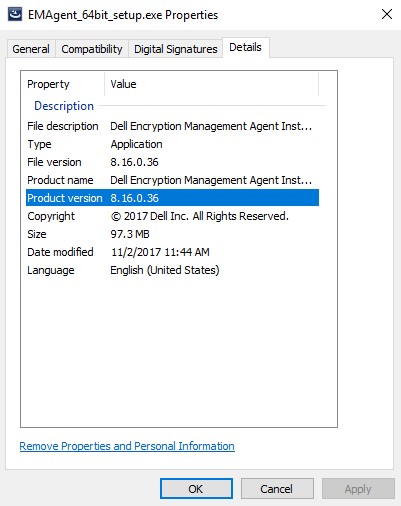Switch to the General tab
Screen dimensions: 401x506
pyautogui.click(x=31, y=49)
